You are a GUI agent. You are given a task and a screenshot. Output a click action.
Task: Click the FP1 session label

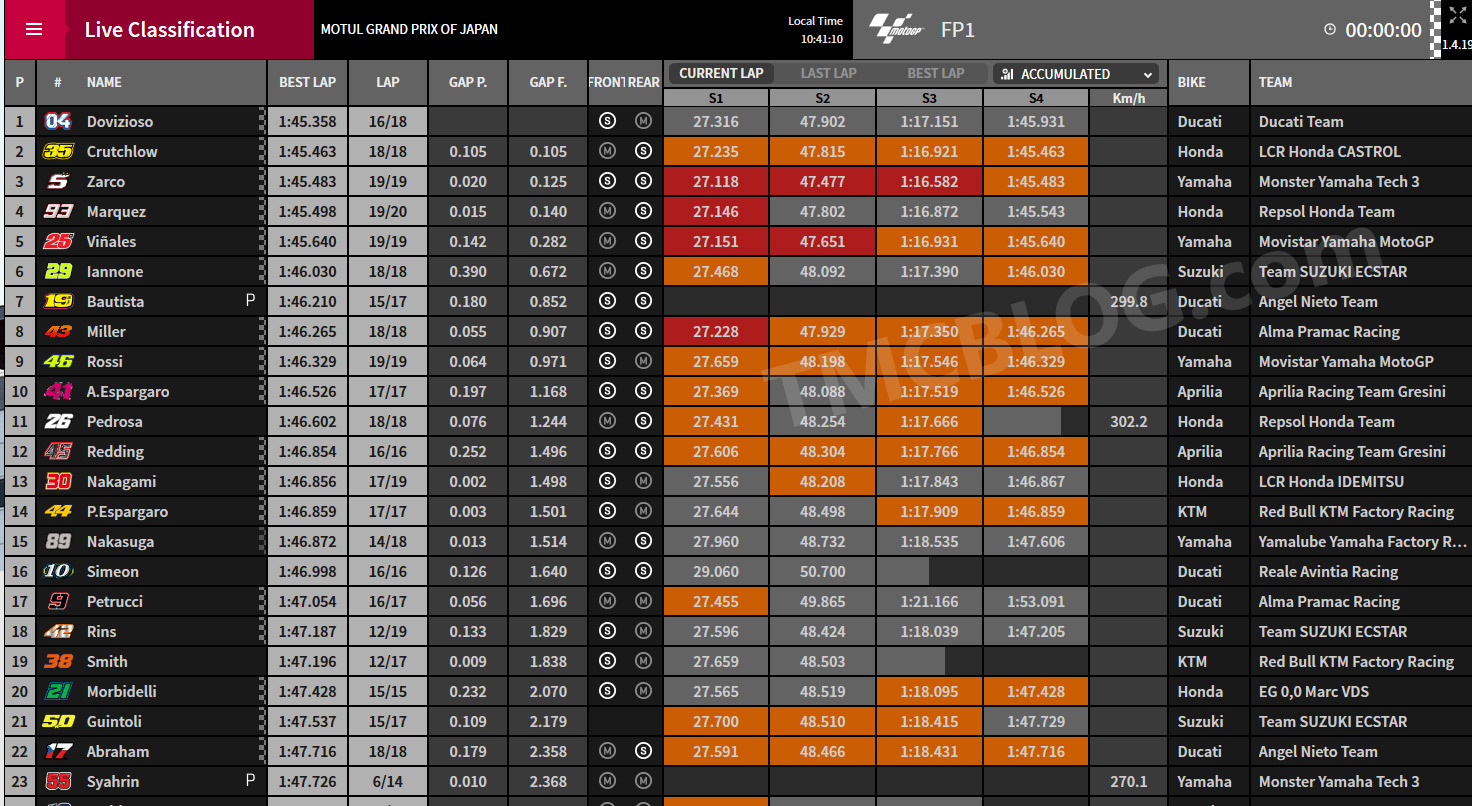pos(958,30)
